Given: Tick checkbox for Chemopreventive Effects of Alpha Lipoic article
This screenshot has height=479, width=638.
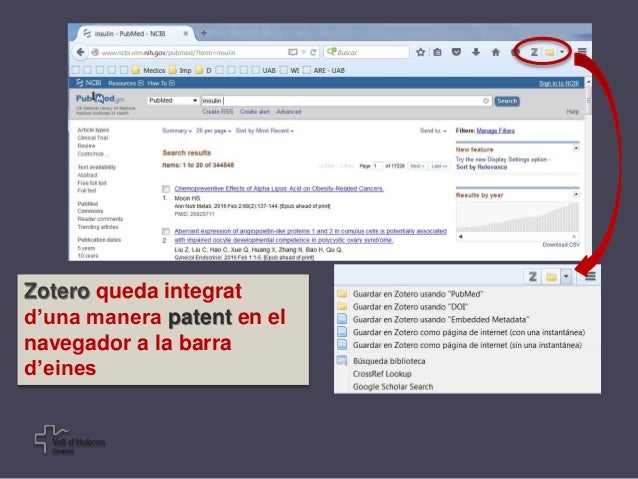Looking at the screenshot, I should [166, 189].
